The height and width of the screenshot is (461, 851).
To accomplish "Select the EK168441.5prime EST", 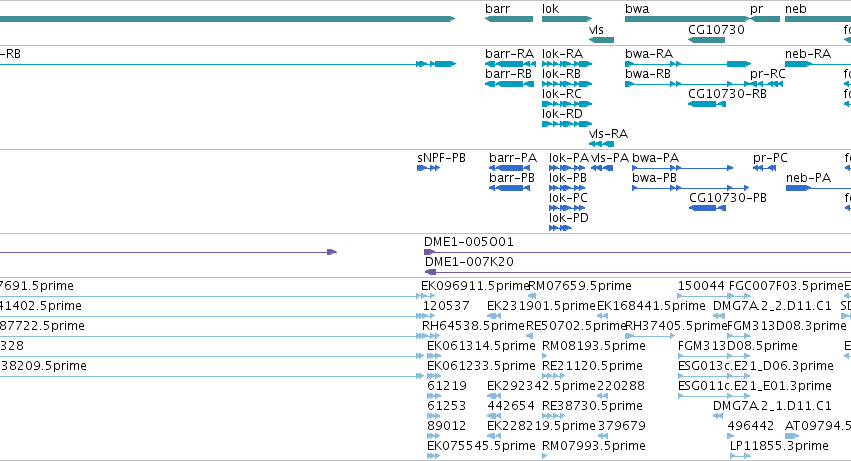I will point(602,316).
